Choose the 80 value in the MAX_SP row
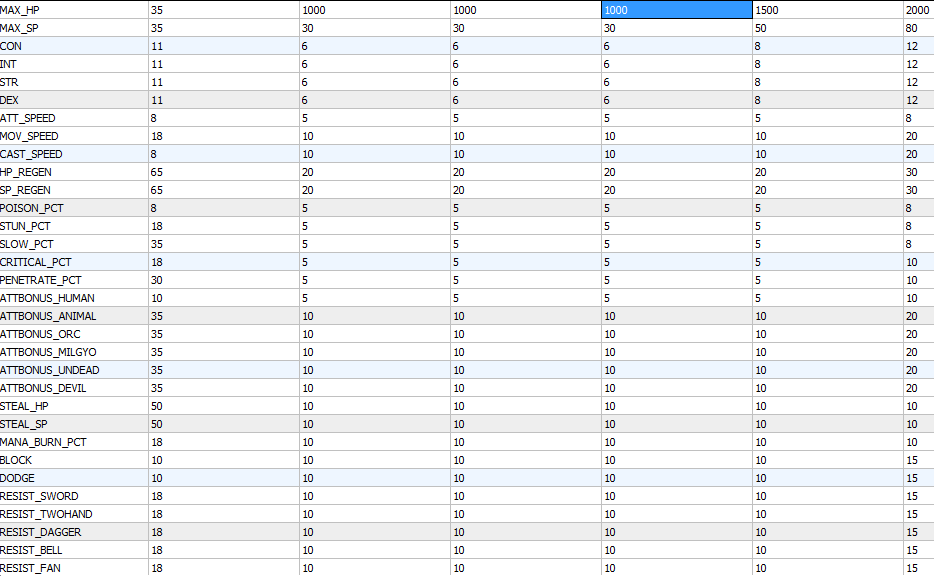 (911, 28)
